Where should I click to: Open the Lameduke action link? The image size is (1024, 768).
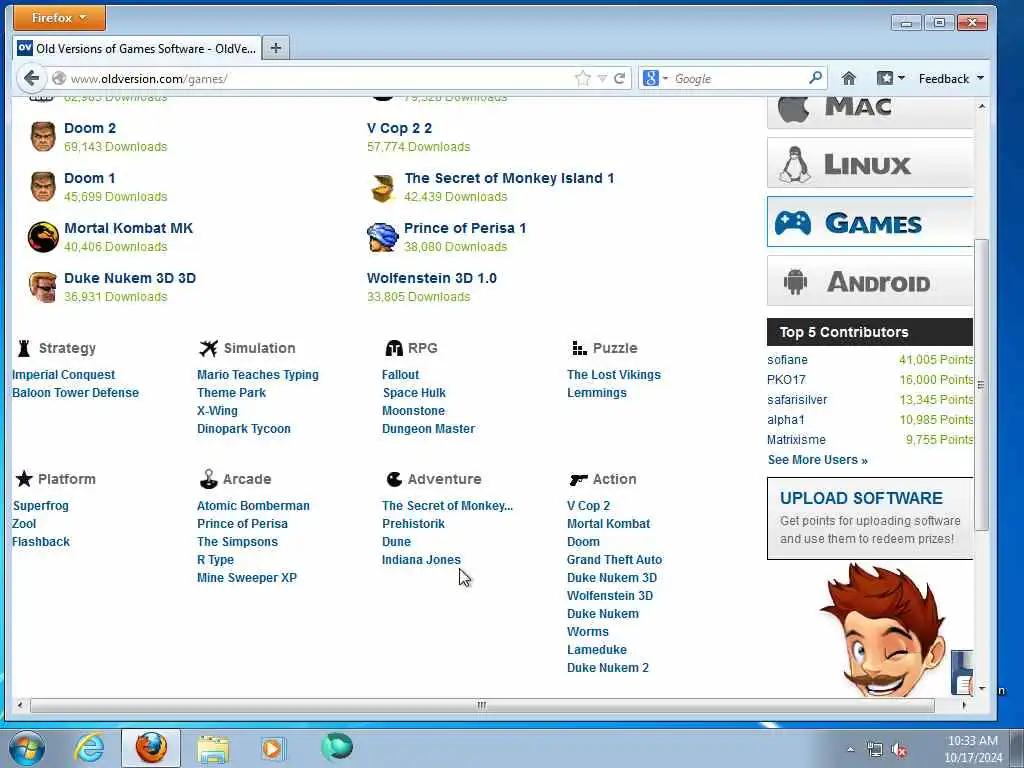597,650
